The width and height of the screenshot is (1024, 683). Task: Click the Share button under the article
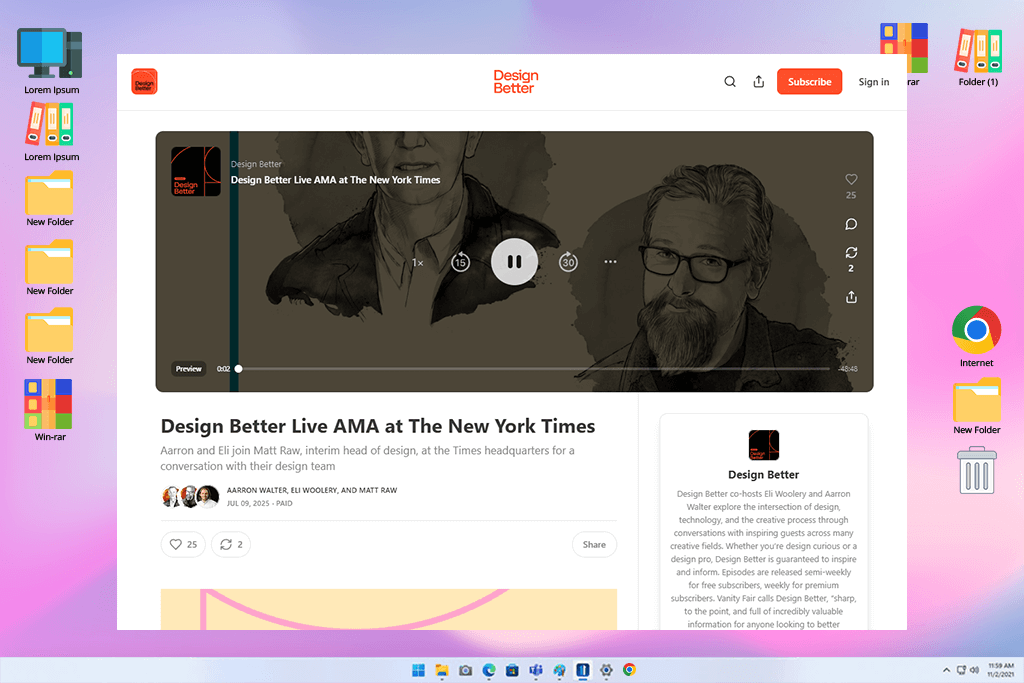tap(594, 545)
